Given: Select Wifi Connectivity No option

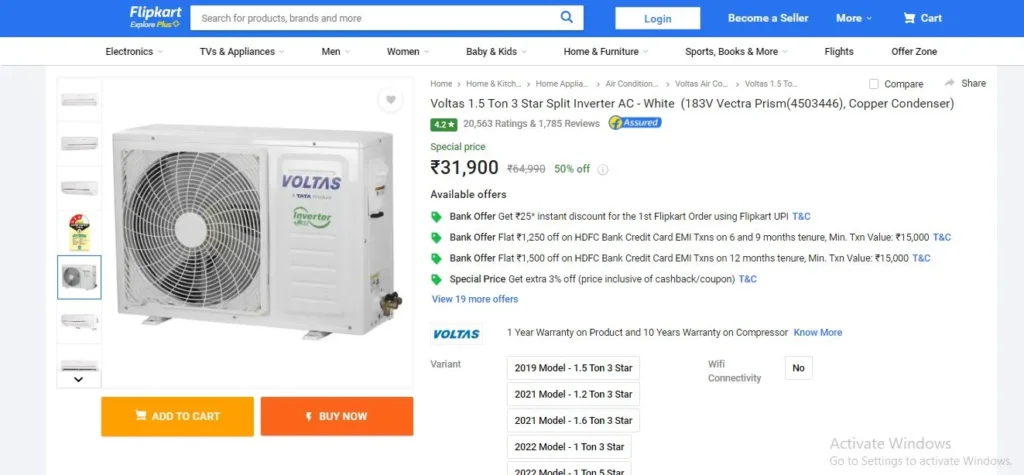Looking at the screenshot, I should click(798, 368).
